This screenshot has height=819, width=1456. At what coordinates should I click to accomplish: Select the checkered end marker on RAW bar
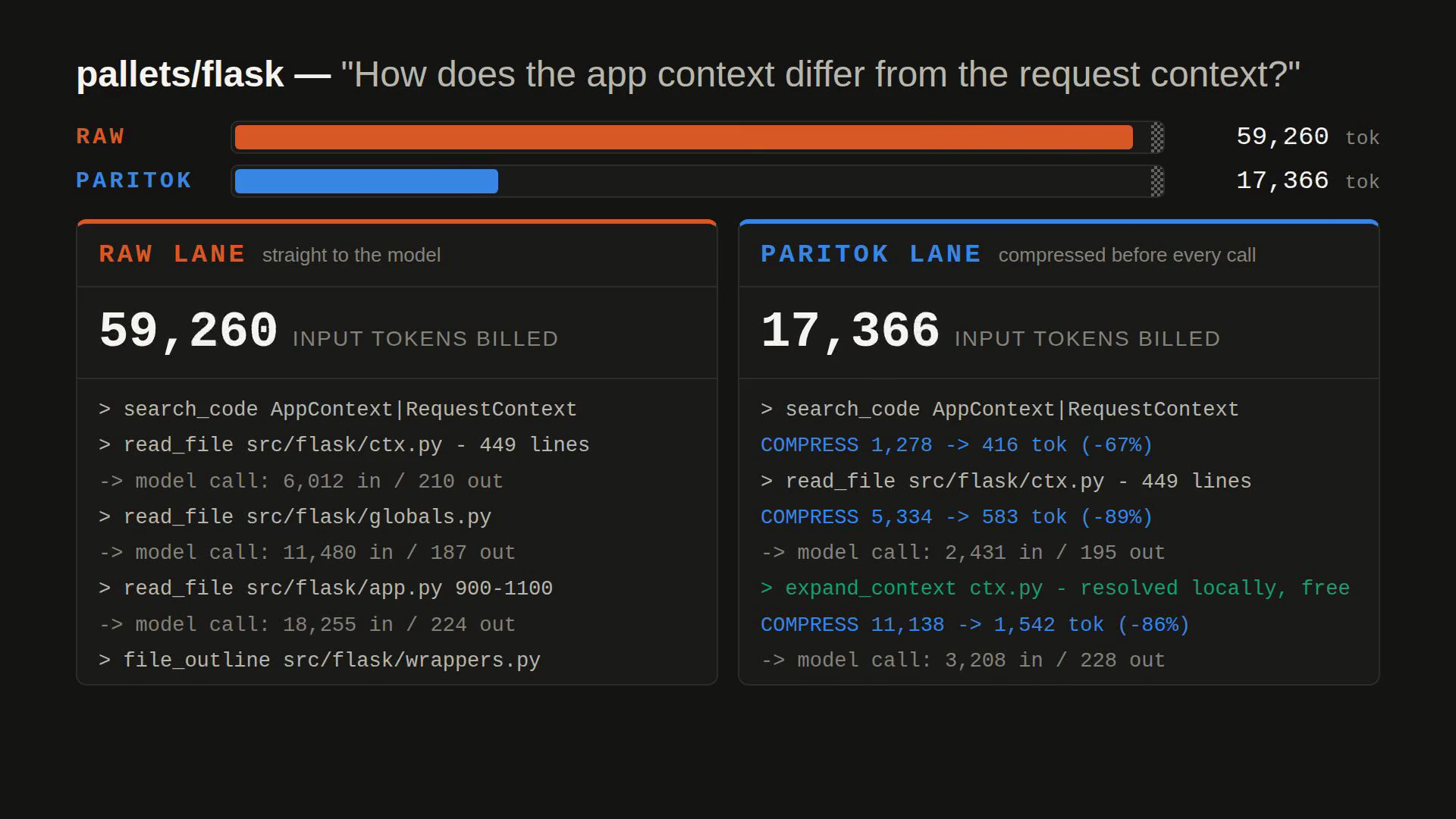(x=1156, y=137)
